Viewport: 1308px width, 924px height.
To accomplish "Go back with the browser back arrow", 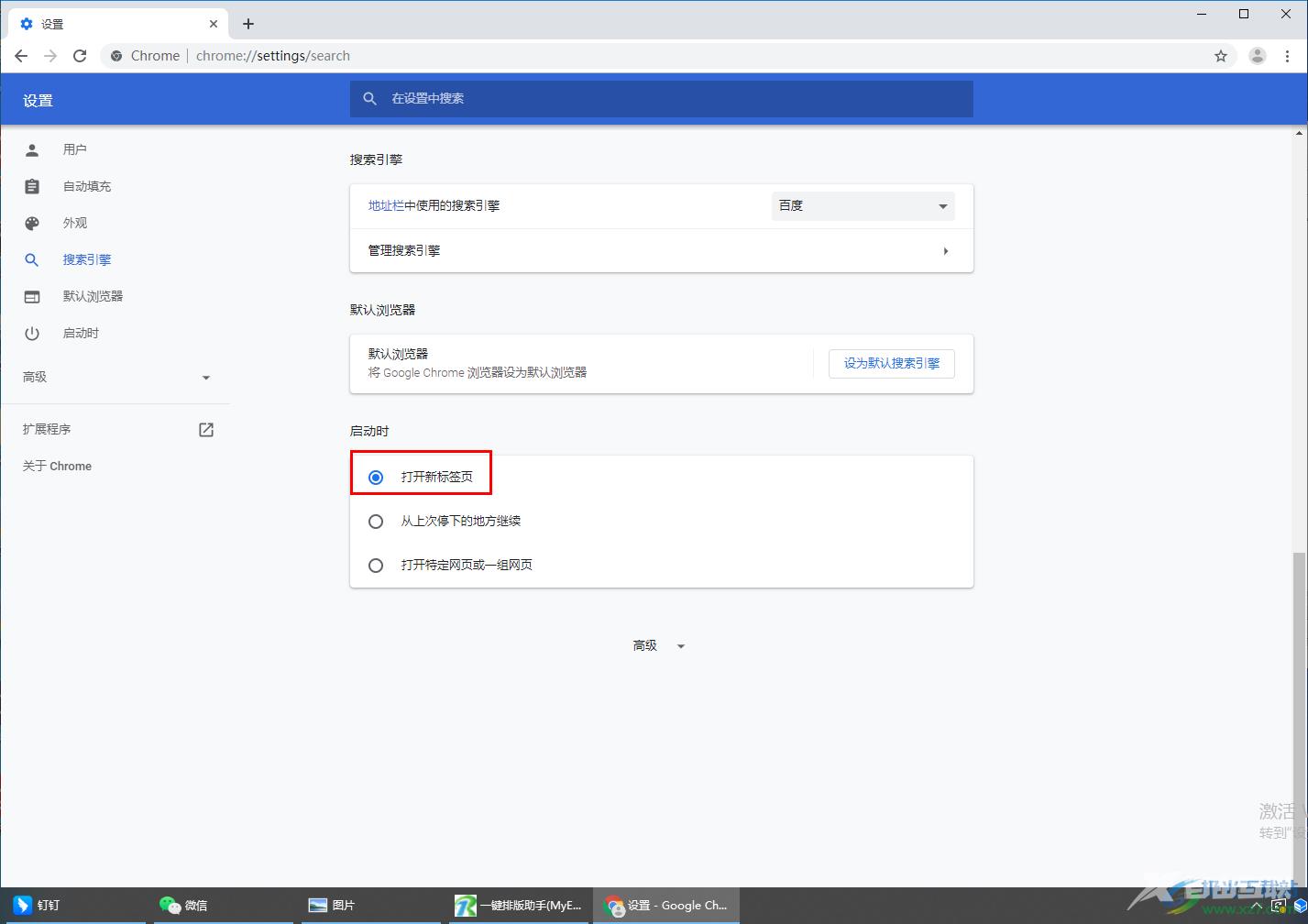I will (x=21, y=56).
